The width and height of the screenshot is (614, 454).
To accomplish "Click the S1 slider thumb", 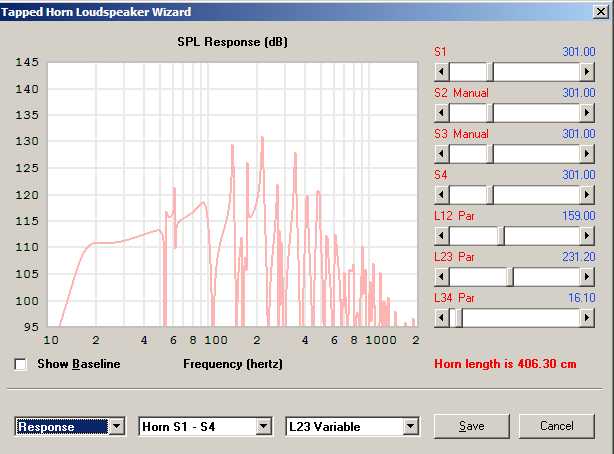I will click(x=490, y=72).
